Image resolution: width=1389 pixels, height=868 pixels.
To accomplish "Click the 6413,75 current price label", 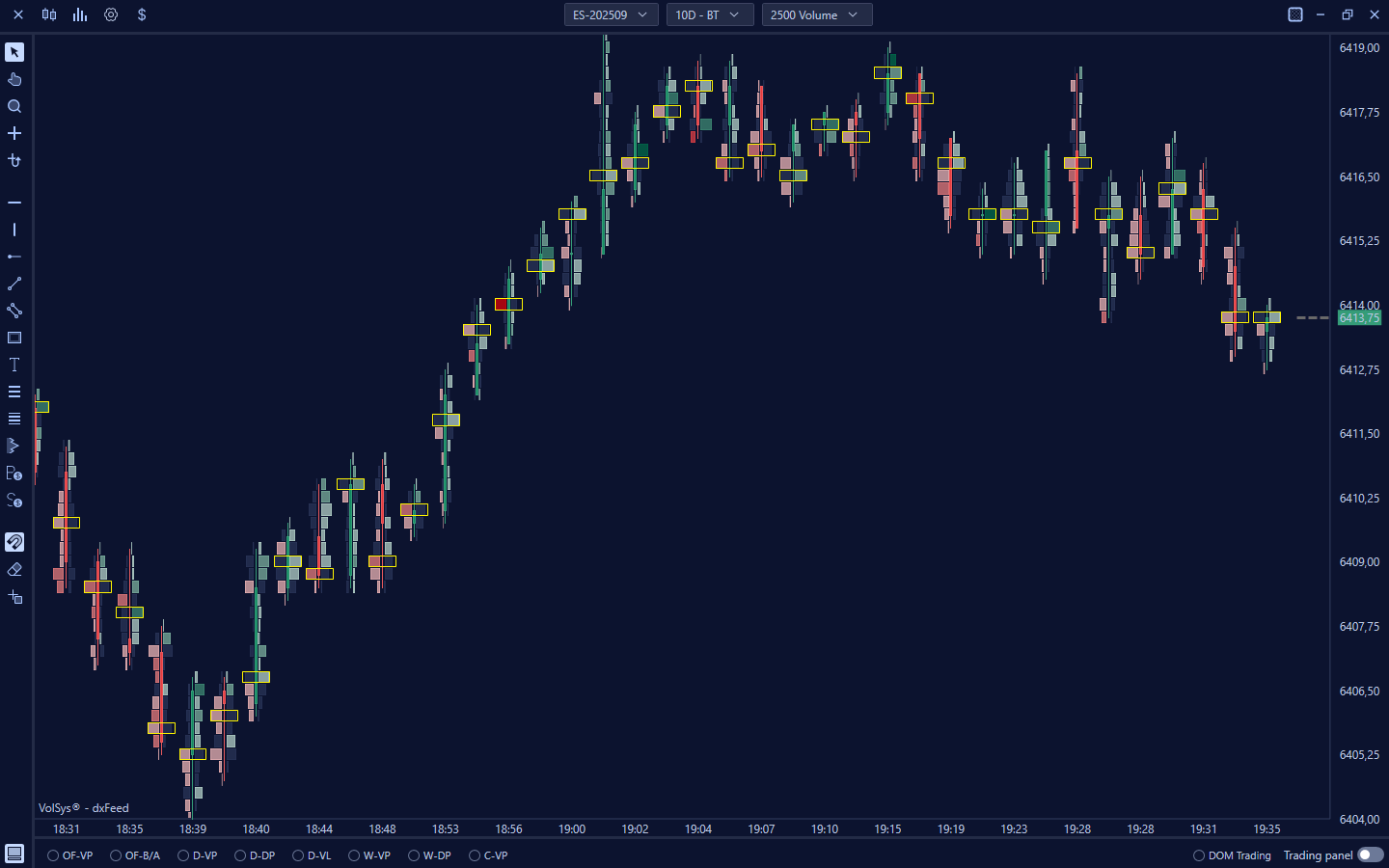I will coord(1359,318).
